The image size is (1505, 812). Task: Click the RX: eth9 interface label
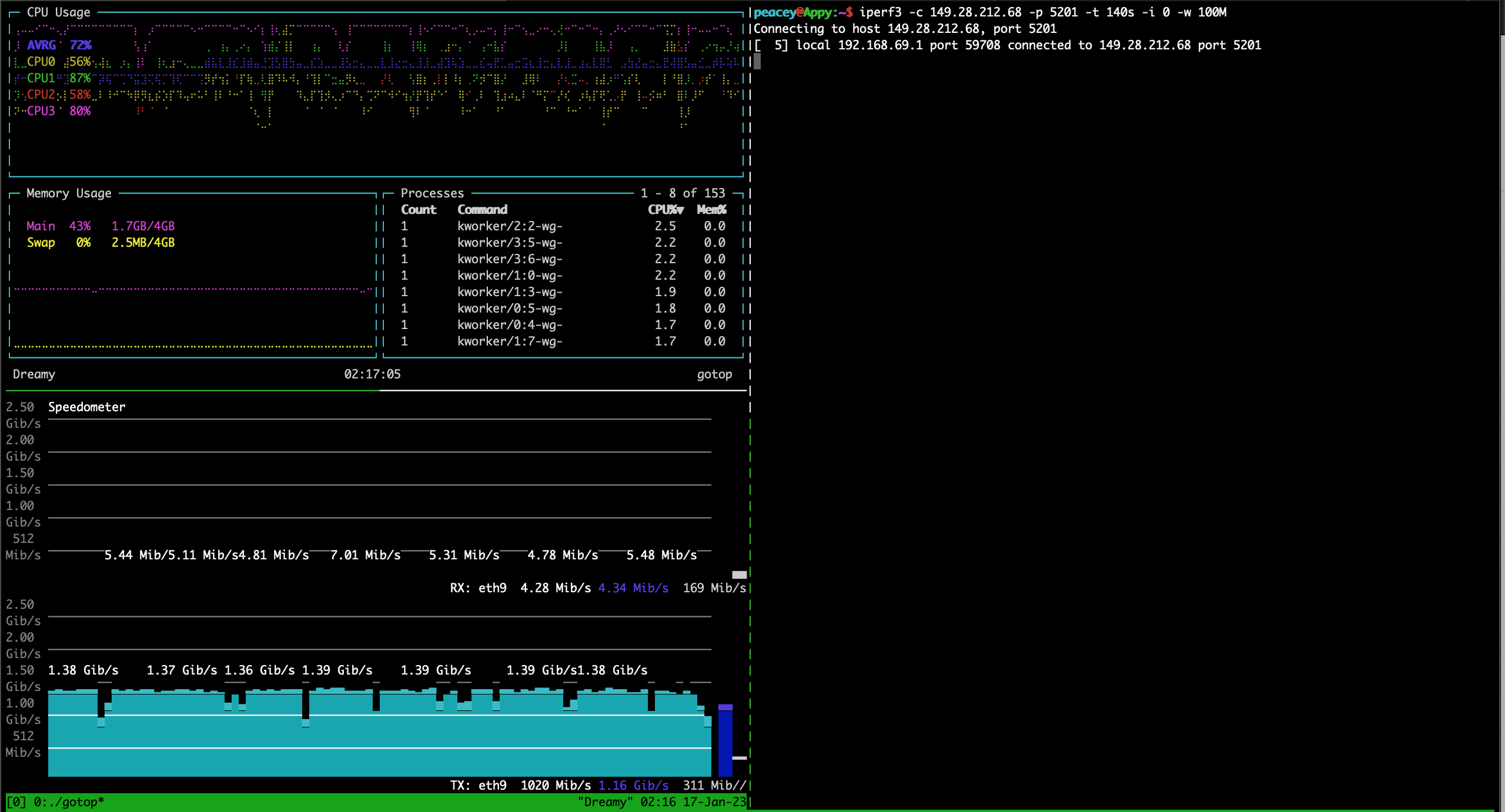[x=479, y=588]
